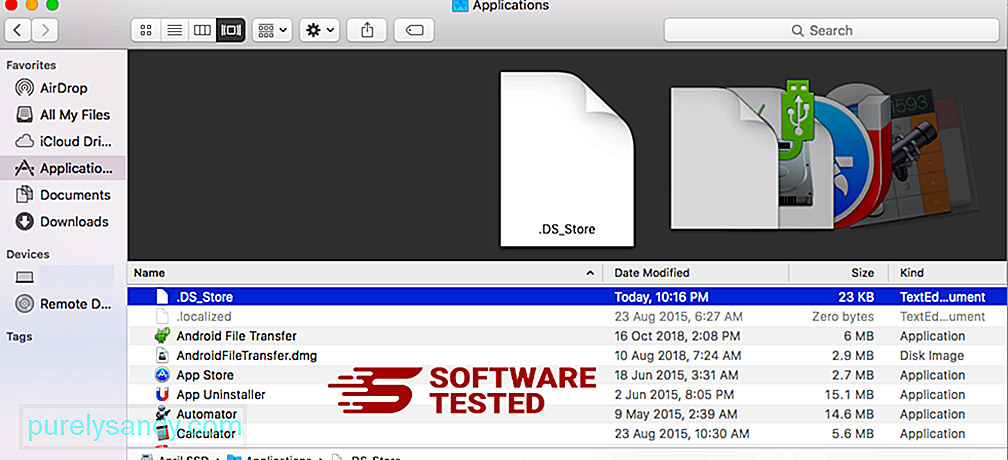Click the Edit Tags toolbar button
Viewport: 1008px width, 460px height.
pyautogui.click(x=414, y=30)
